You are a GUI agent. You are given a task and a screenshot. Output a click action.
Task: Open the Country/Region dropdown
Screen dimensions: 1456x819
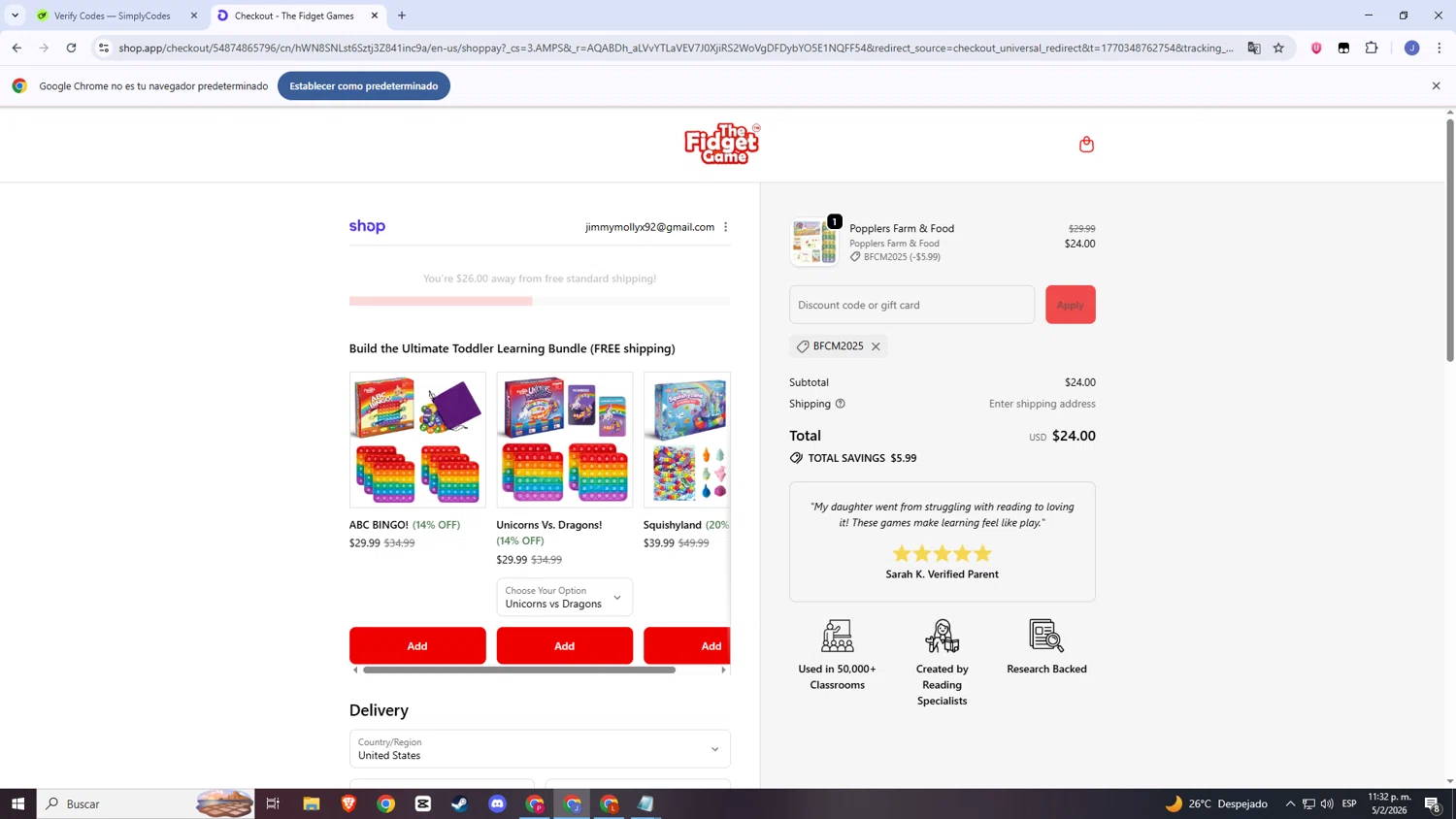(x=540, y=749)
